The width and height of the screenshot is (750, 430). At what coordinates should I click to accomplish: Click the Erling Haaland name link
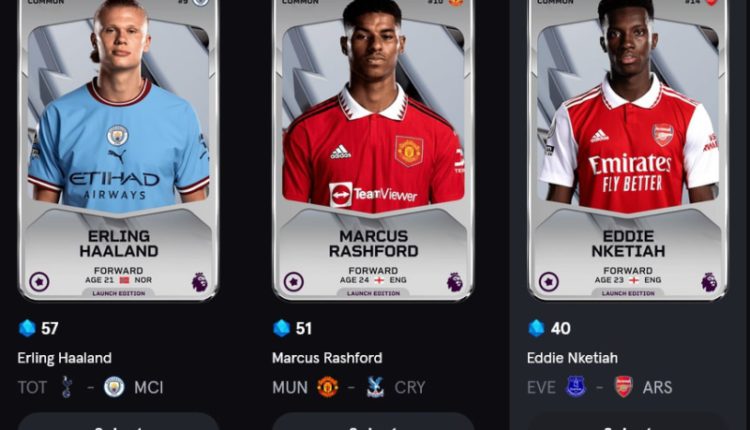[65, 358]
